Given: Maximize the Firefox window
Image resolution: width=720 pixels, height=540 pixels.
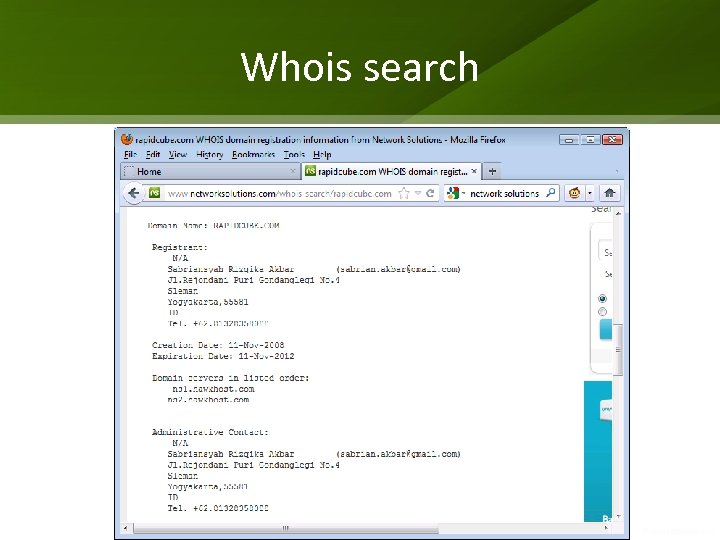Looking at the screenshot, I should pos(590,140).
